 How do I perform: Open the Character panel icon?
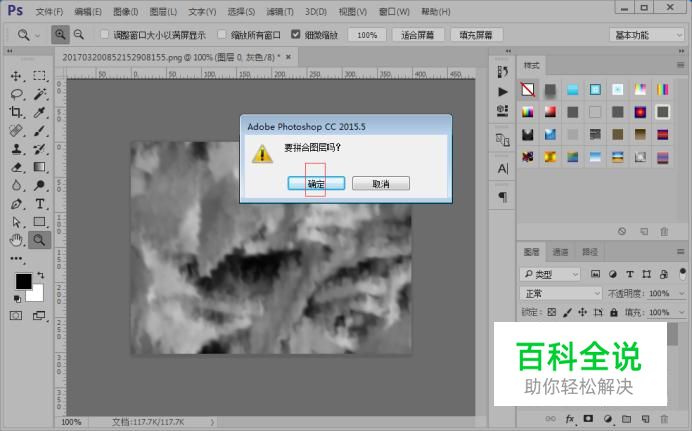pyautogui.click(x=503, y=169)
